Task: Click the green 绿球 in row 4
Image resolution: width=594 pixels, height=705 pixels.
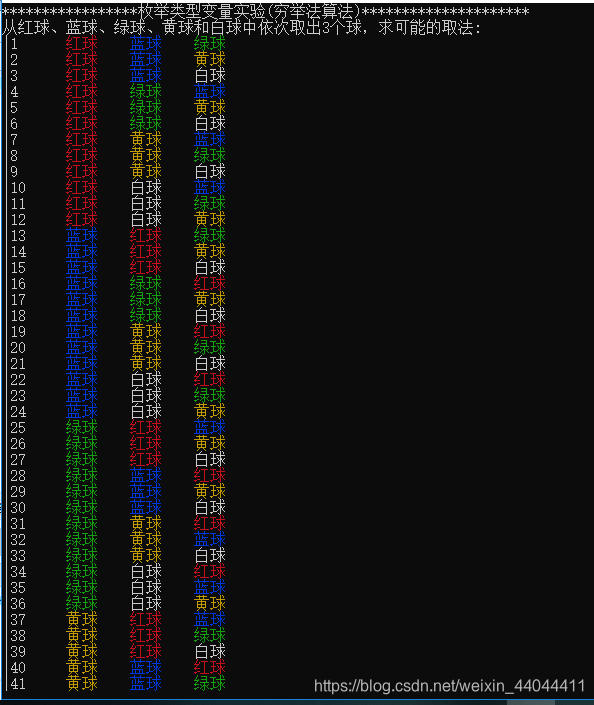Action: 146,92
